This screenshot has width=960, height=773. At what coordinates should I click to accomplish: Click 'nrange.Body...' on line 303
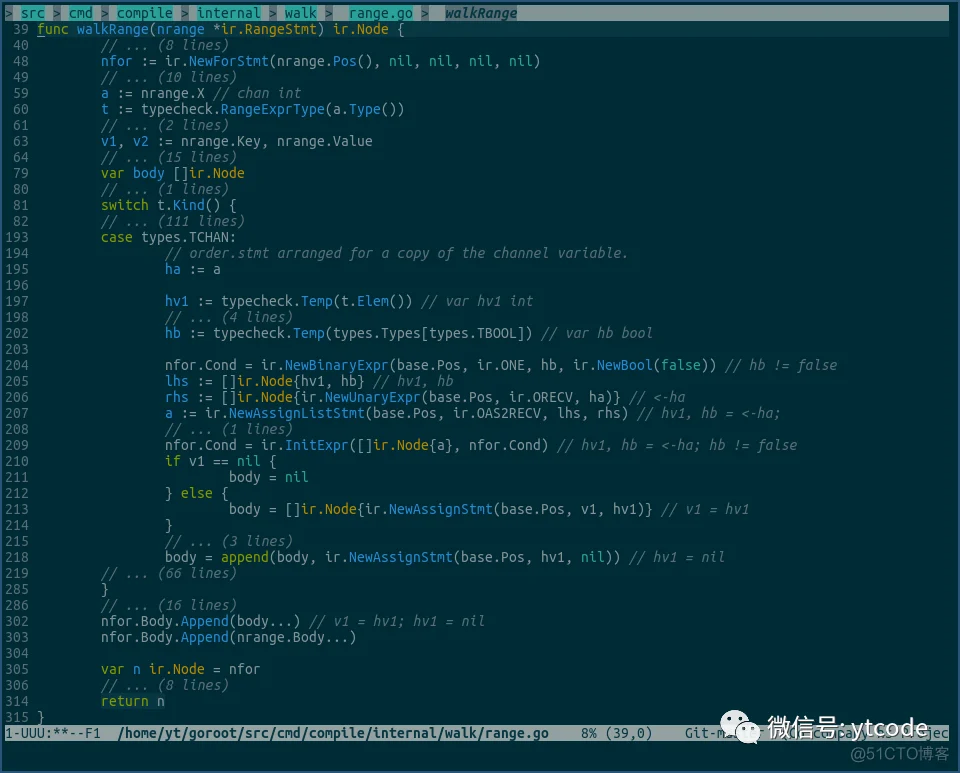[293, 637]
